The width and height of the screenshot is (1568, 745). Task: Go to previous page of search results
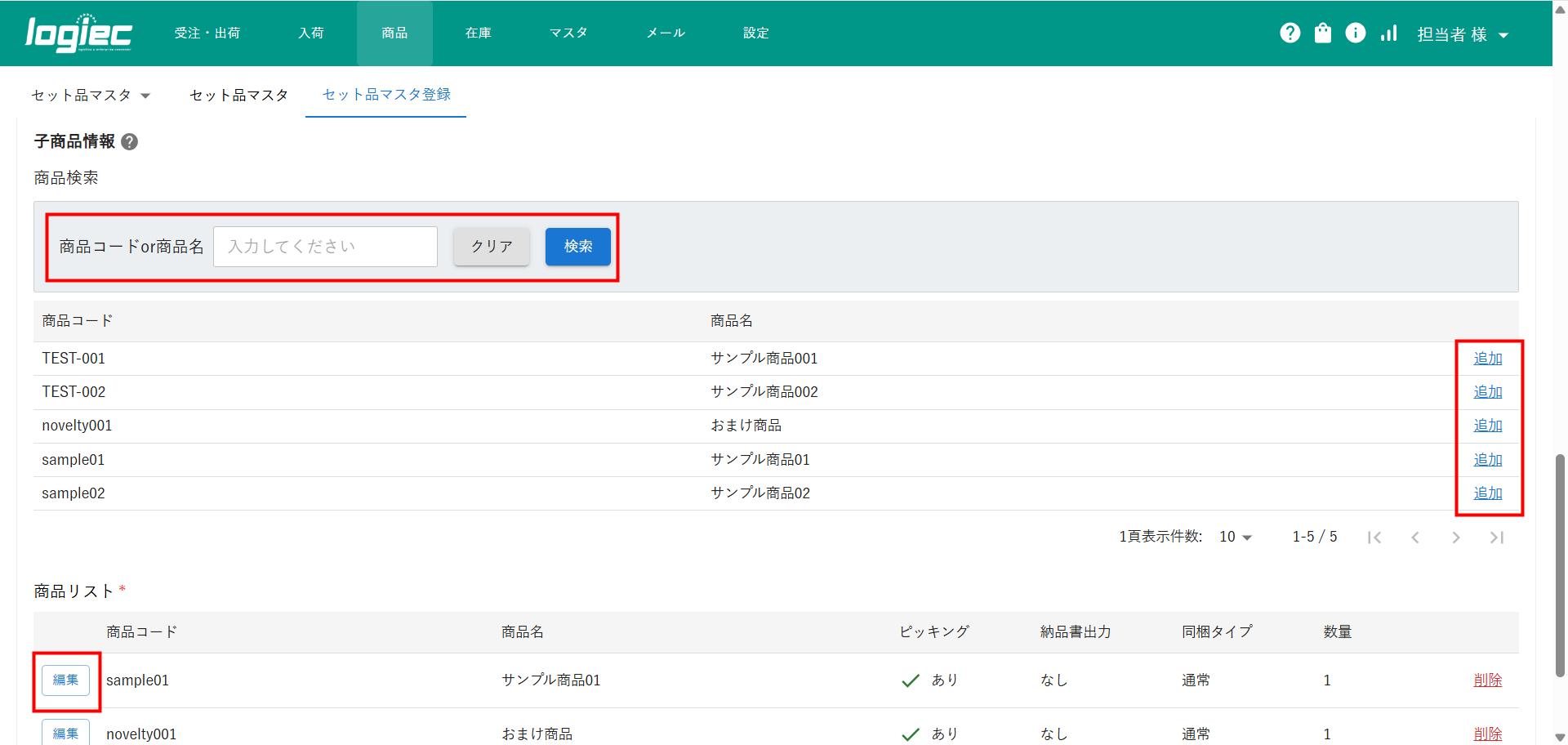[x=1414, y=538]
